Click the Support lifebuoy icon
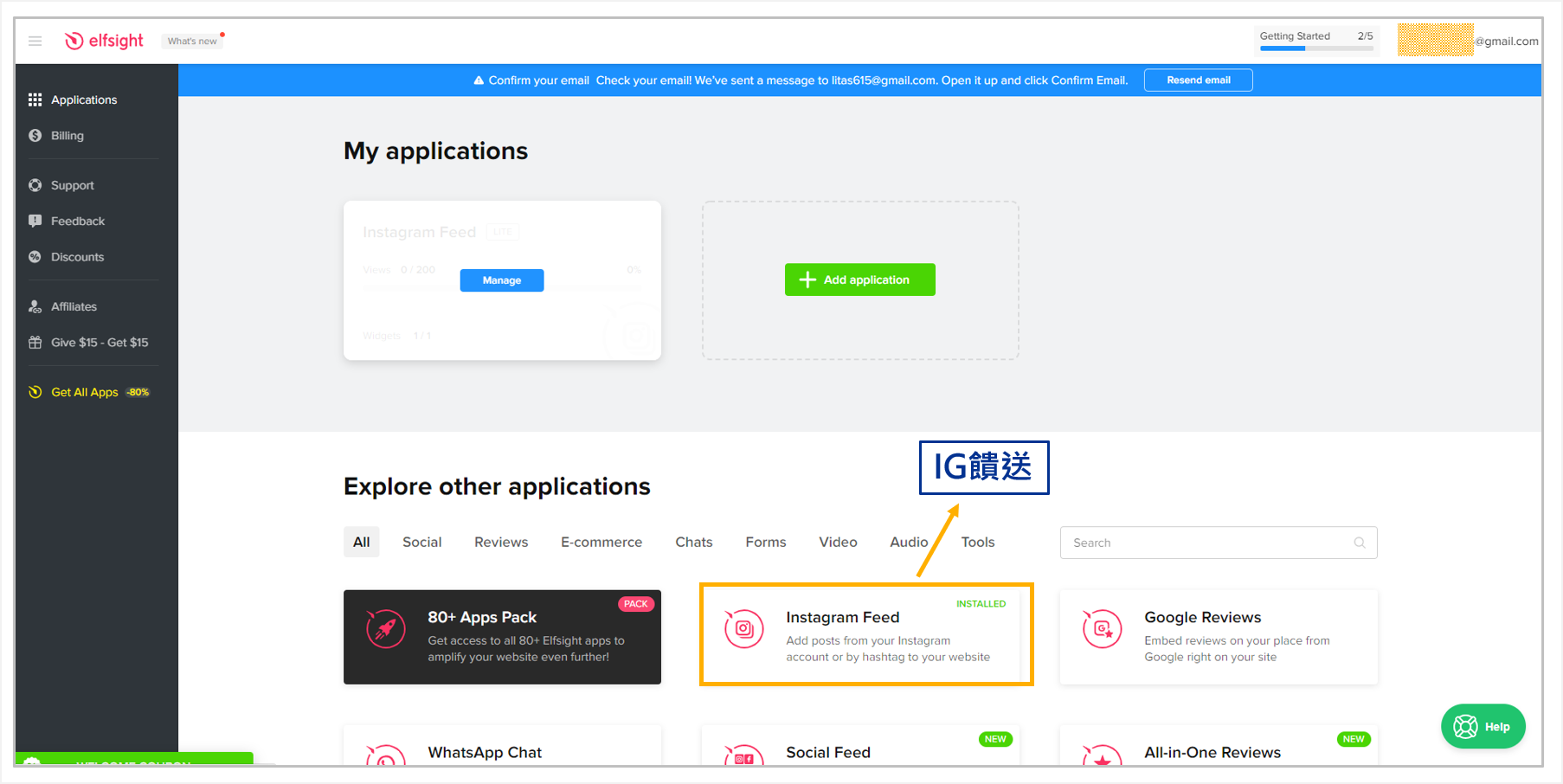Viewport: 1563px width, 784px height. [35, 184]
